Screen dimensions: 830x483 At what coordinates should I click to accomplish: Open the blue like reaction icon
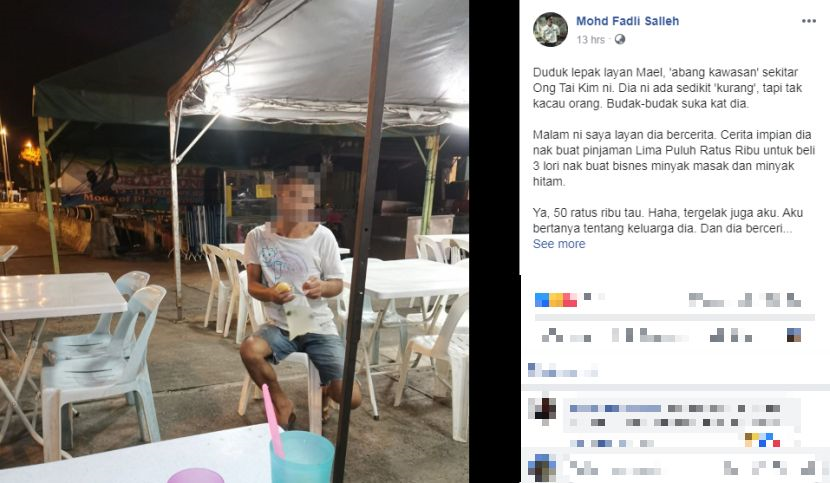[542, 300]
